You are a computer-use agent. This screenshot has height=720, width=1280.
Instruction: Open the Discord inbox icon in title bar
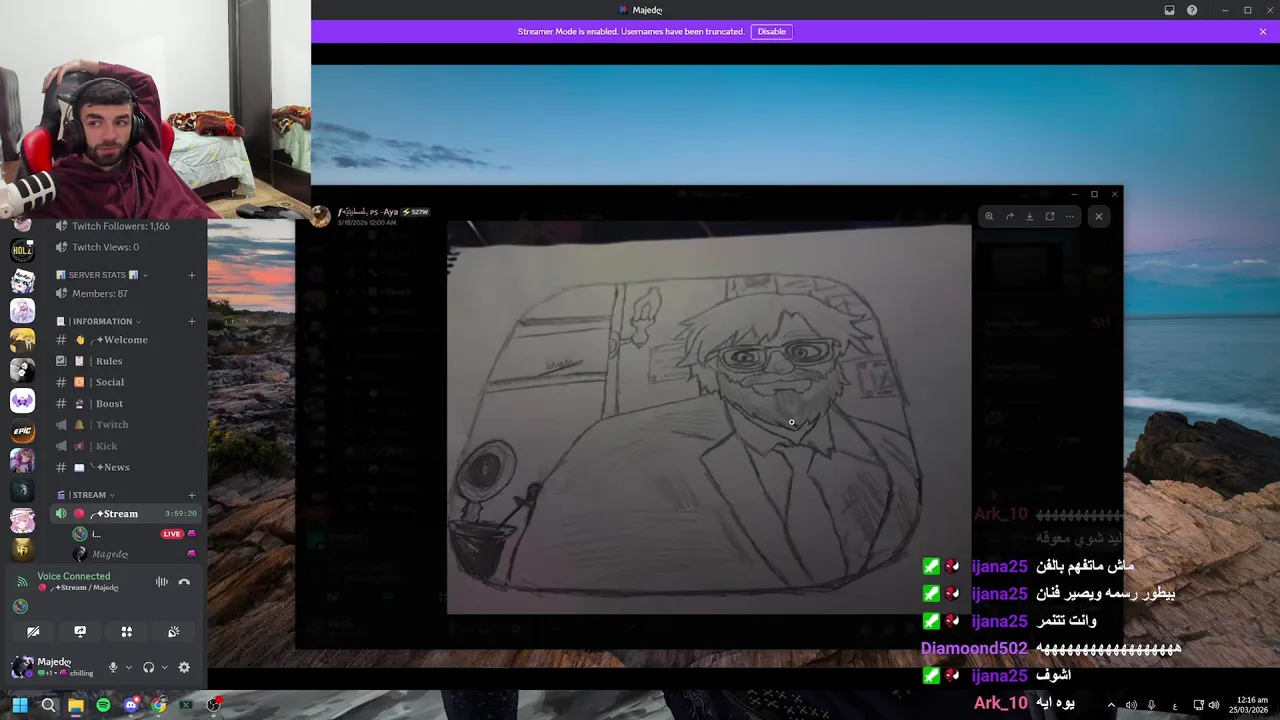tap(1169, 10)
